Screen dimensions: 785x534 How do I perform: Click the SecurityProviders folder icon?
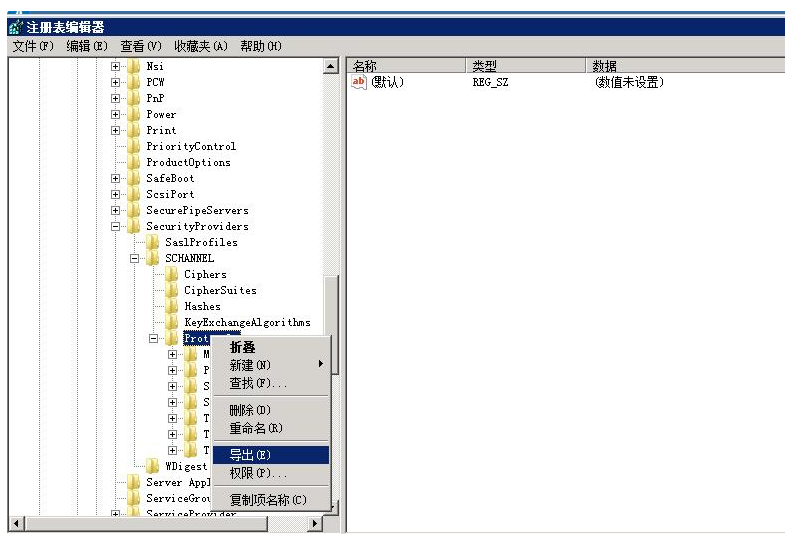pyautogui.click(x=134, y=226)
